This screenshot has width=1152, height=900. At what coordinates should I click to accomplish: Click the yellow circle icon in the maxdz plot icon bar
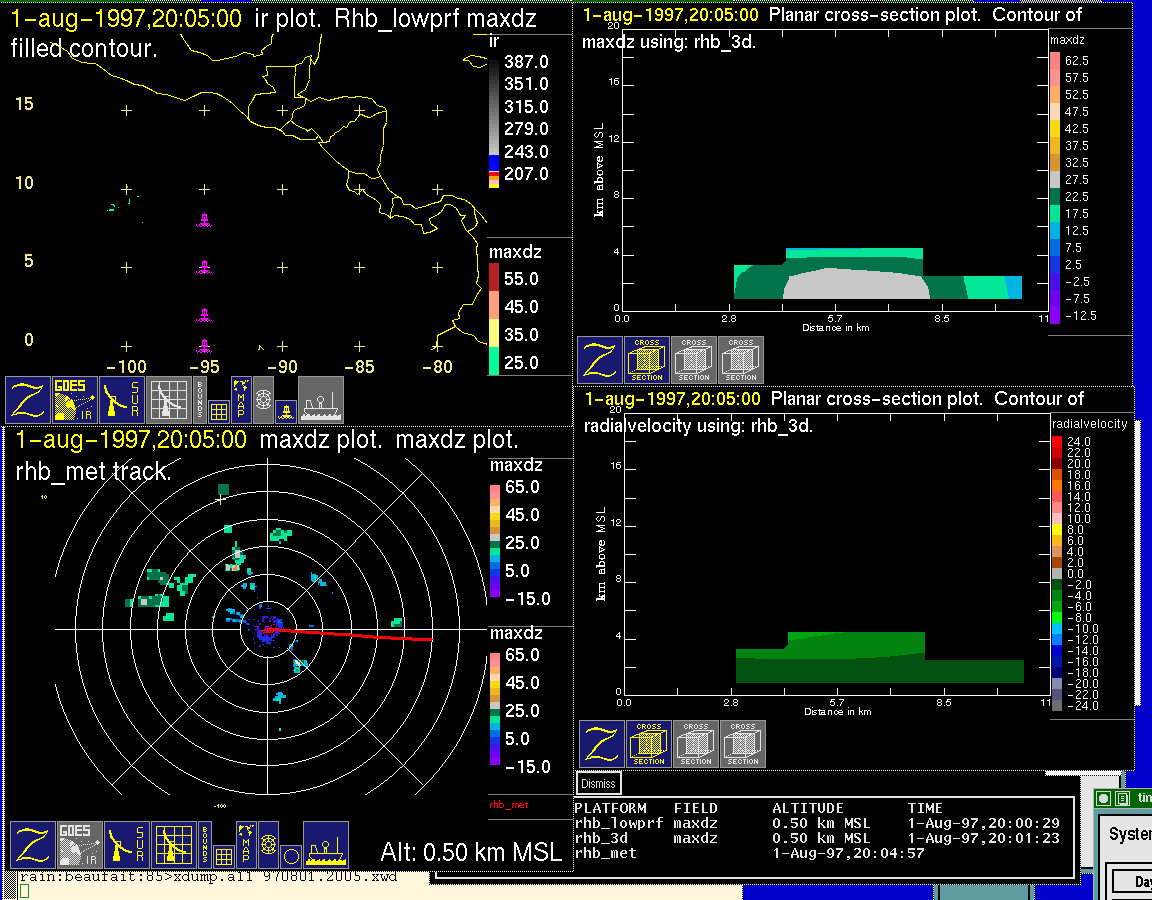[x=289, y=856]
